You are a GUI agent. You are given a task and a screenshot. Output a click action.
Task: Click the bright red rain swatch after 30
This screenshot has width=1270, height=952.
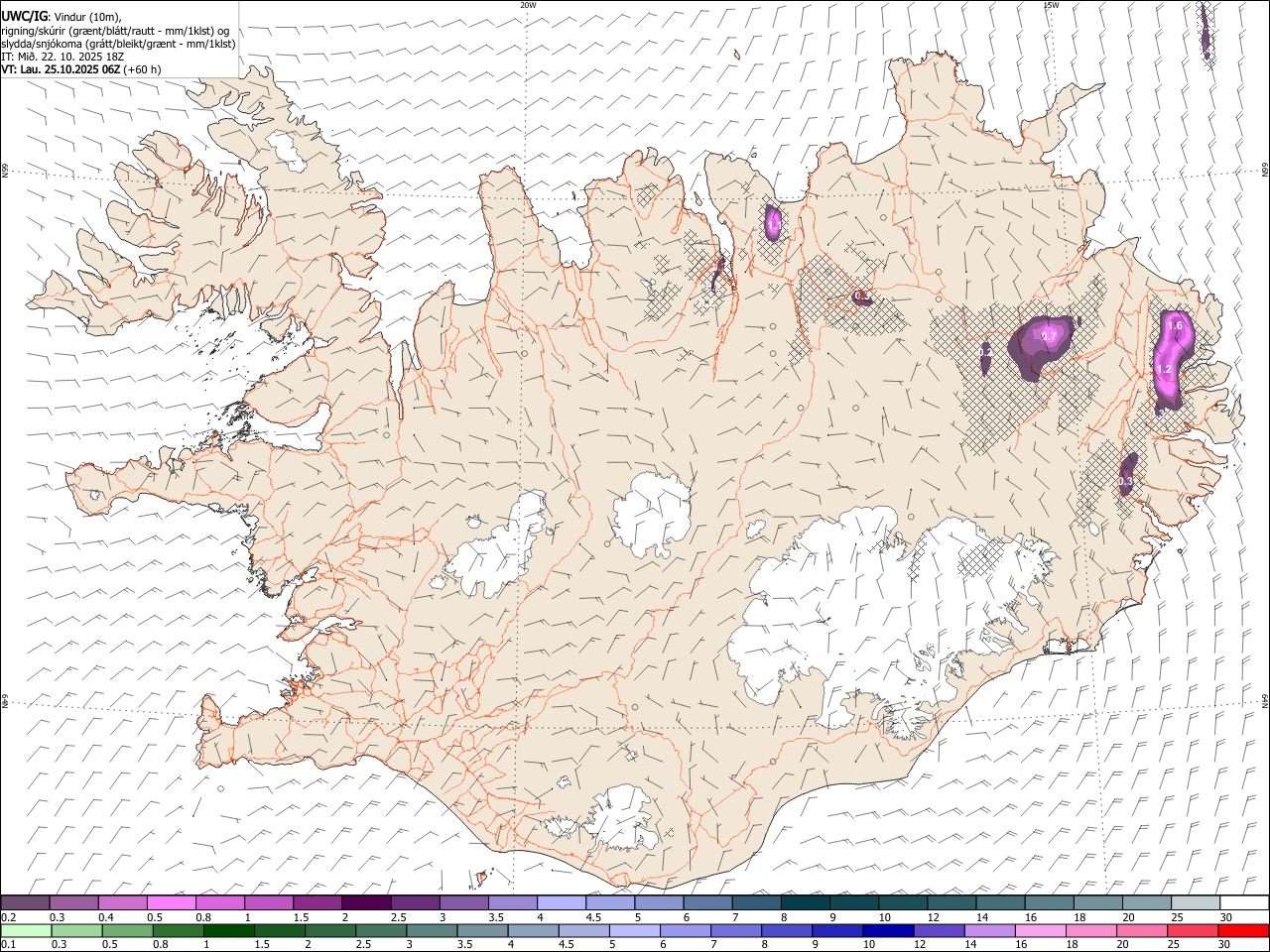(1244, 930)
